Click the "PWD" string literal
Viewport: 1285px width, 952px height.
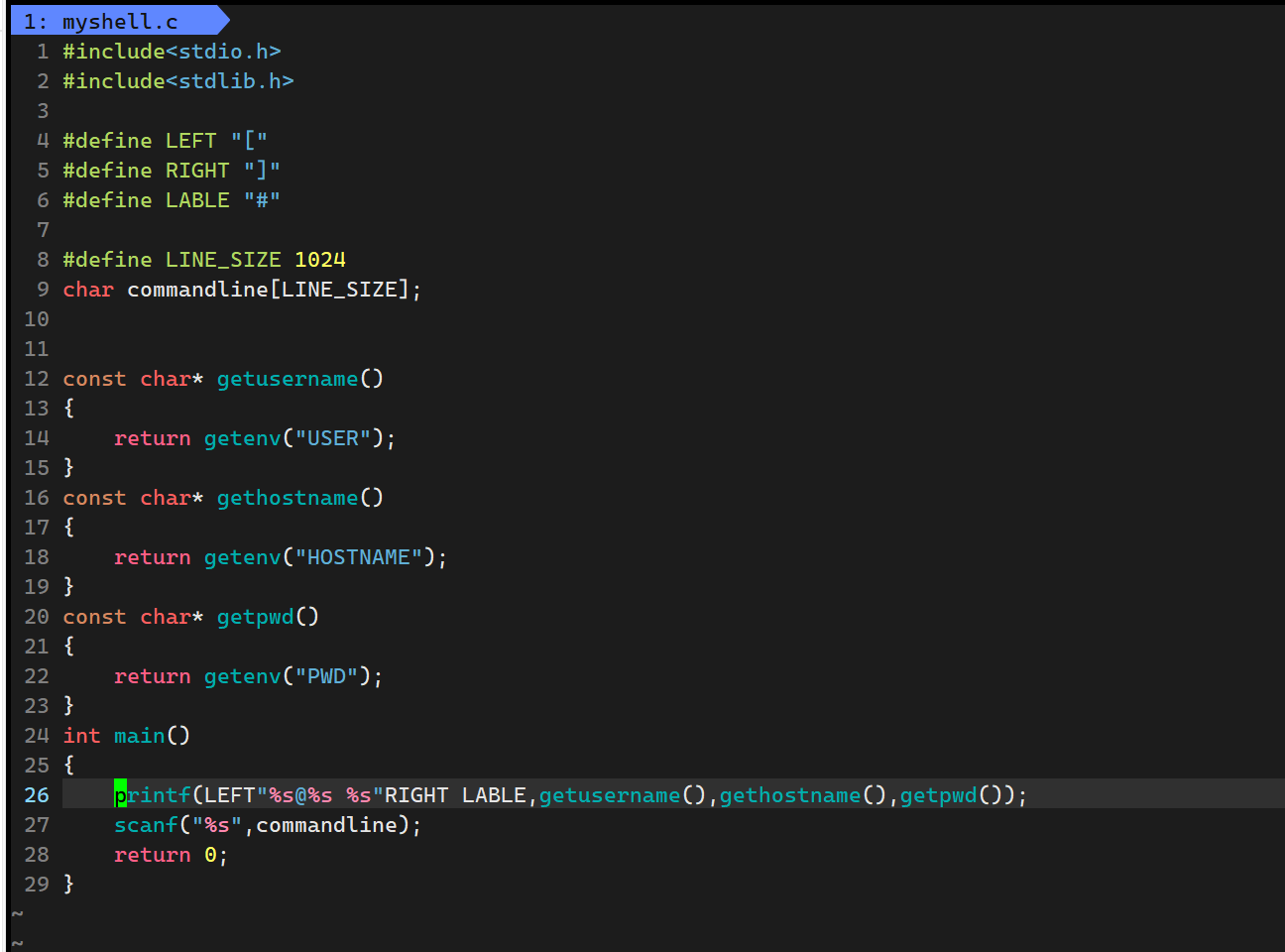(326, 676)
